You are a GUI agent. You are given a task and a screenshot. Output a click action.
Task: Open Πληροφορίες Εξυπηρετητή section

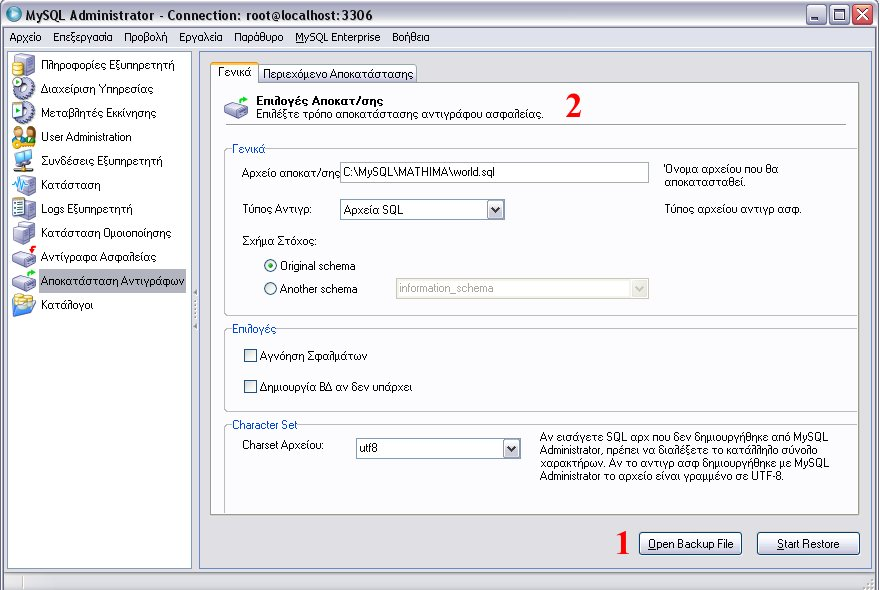108,65
